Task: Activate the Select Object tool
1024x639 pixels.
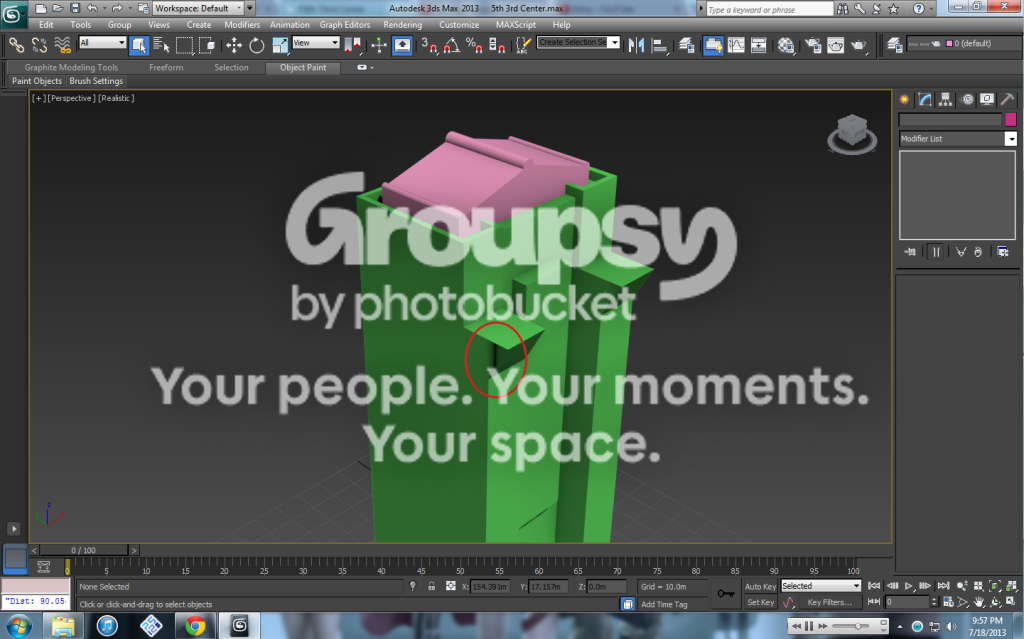Action: click(x=138, y=45)
